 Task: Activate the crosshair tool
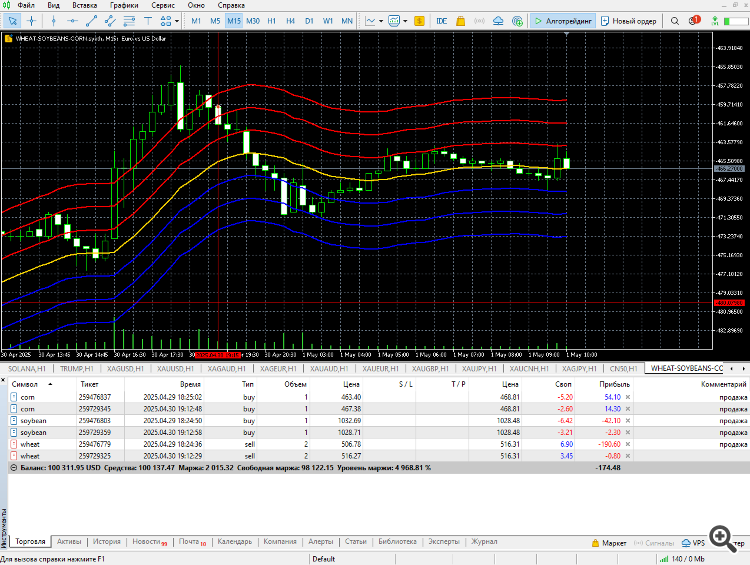pyautogui.click(x=31, y=21)
